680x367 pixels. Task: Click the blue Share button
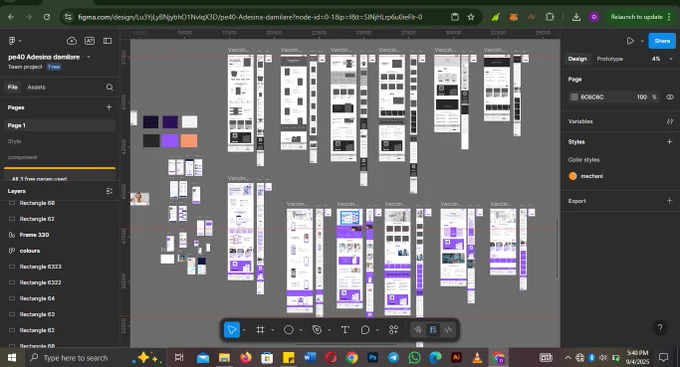click(662, 41)
